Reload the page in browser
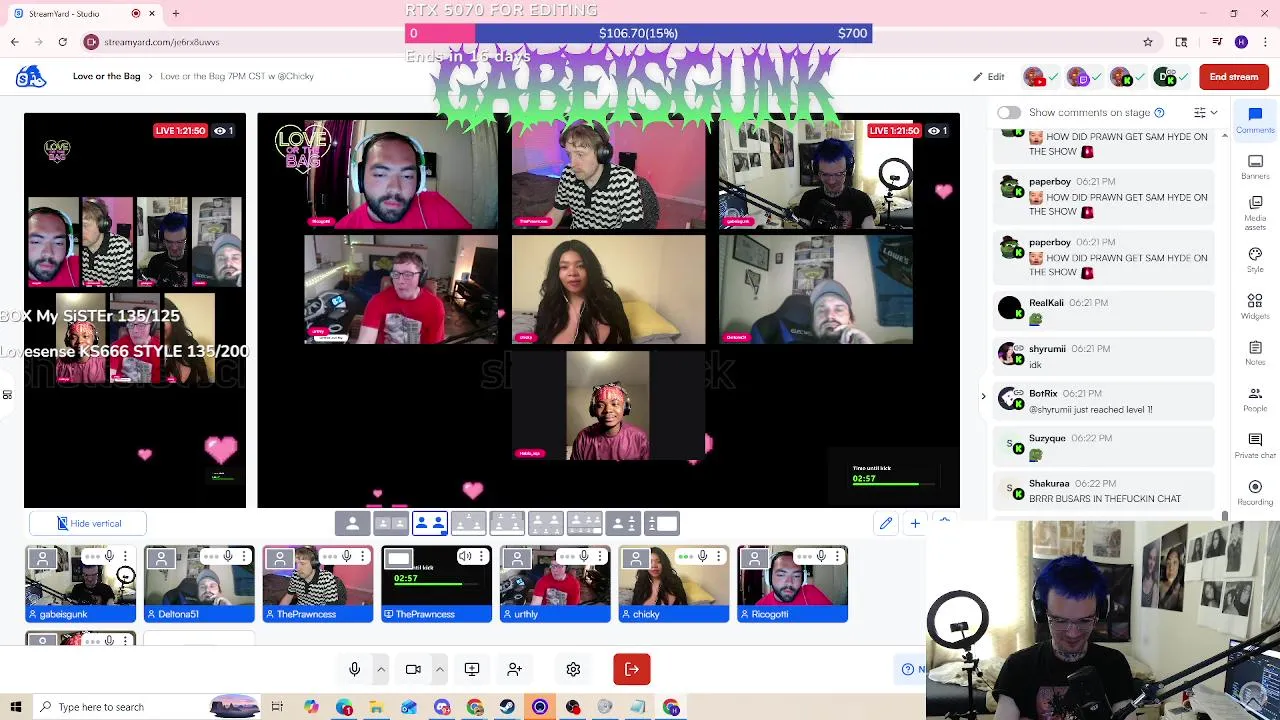The height and width of the screenshot is (720, 1280). tap(62, 42)
